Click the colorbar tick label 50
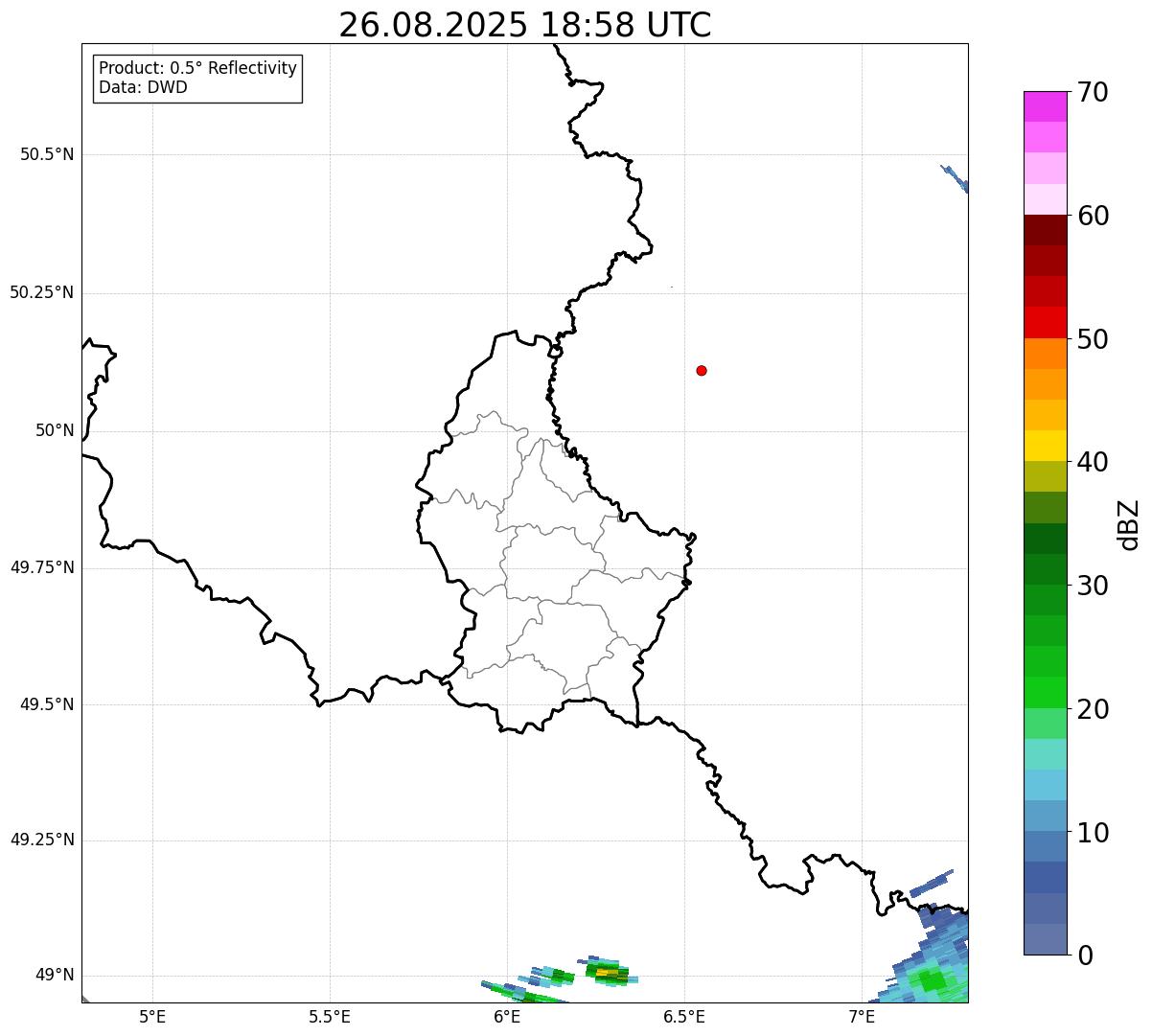This screenshot has height=1036, width=1152. (1093, 339)
